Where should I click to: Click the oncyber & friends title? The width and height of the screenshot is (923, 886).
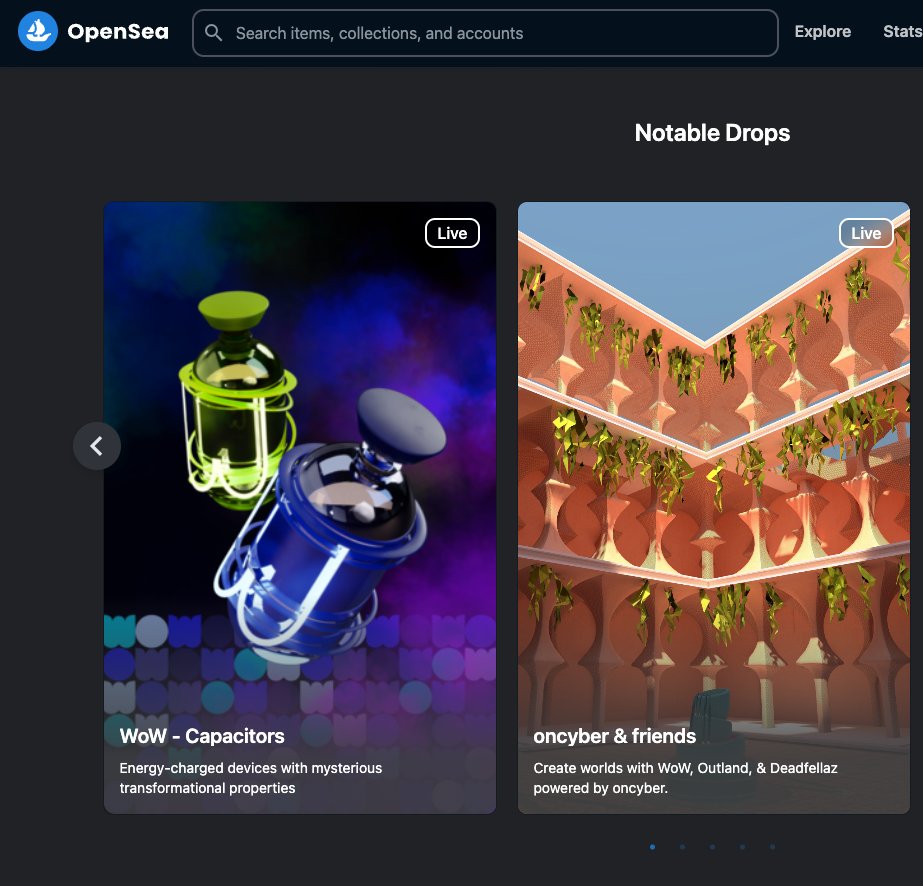click(615, 736)
